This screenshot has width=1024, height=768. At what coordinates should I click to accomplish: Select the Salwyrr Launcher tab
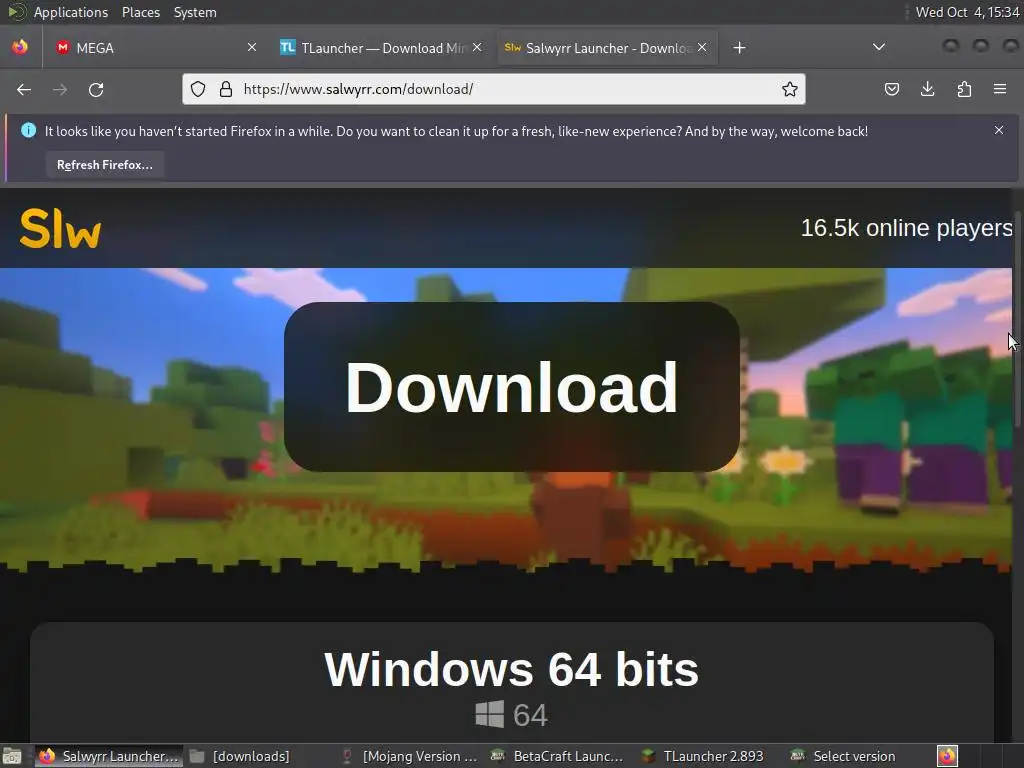607,48
